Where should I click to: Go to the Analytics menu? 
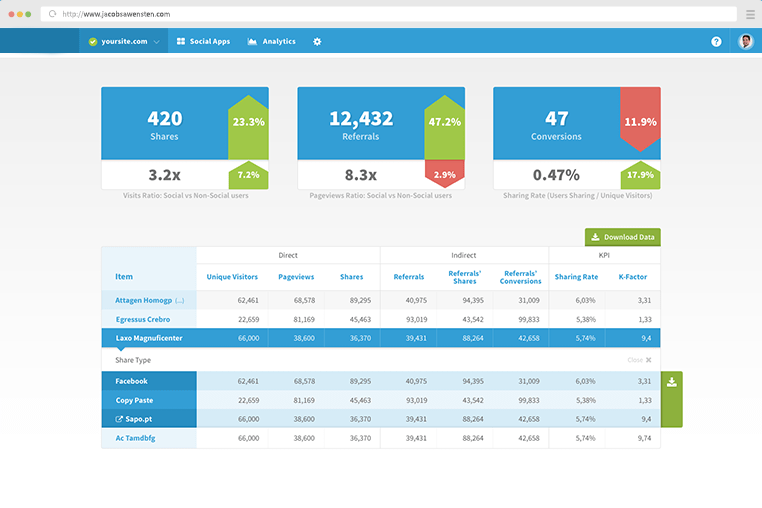click(x=279, y=42)
